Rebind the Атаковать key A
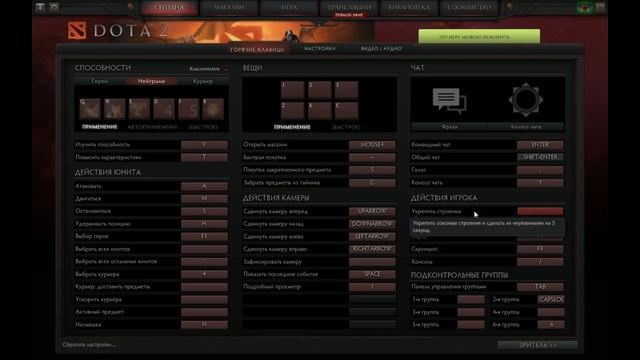This screenshot has height=360, width=640. [204, 186]
